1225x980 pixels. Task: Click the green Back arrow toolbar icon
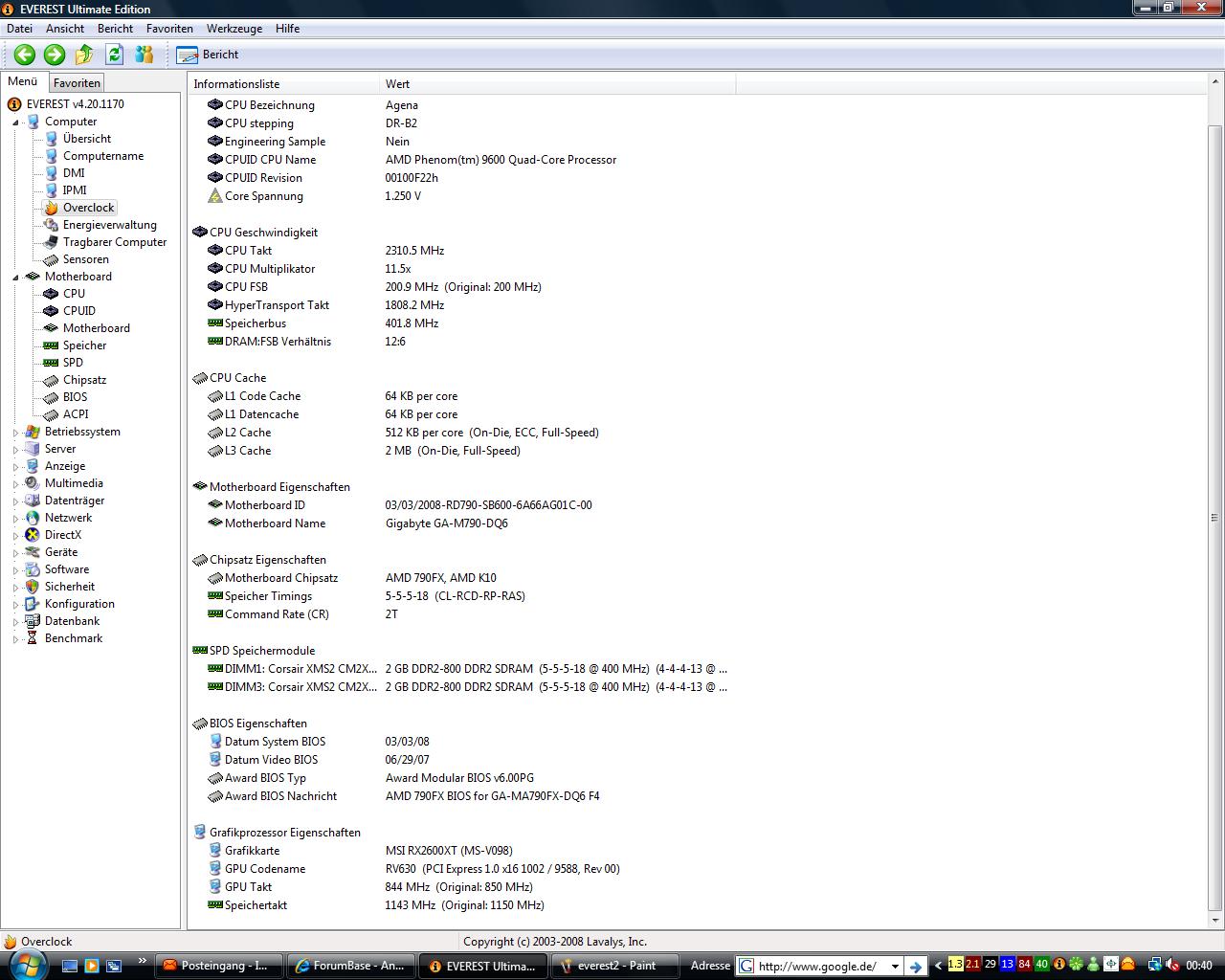point(25,55)
